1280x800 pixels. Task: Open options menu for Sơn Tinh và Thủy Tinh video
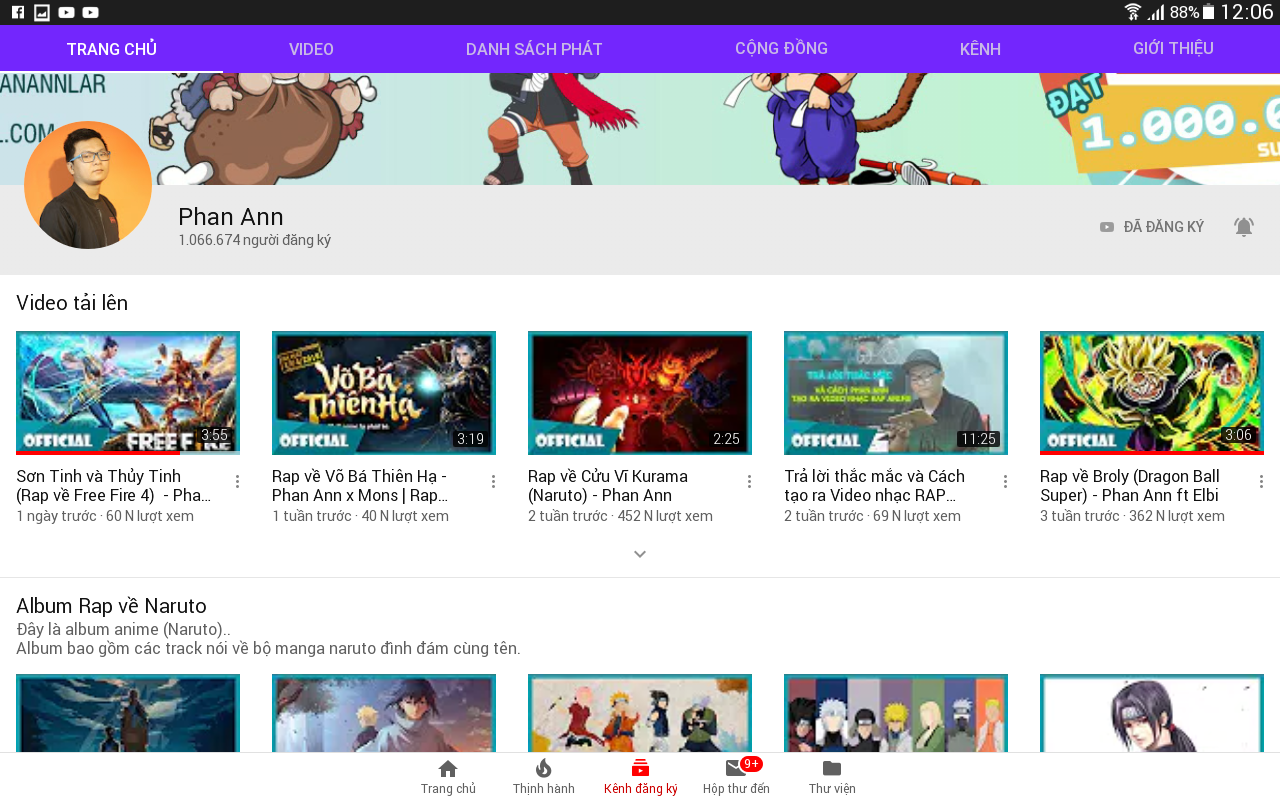point(237,482)
